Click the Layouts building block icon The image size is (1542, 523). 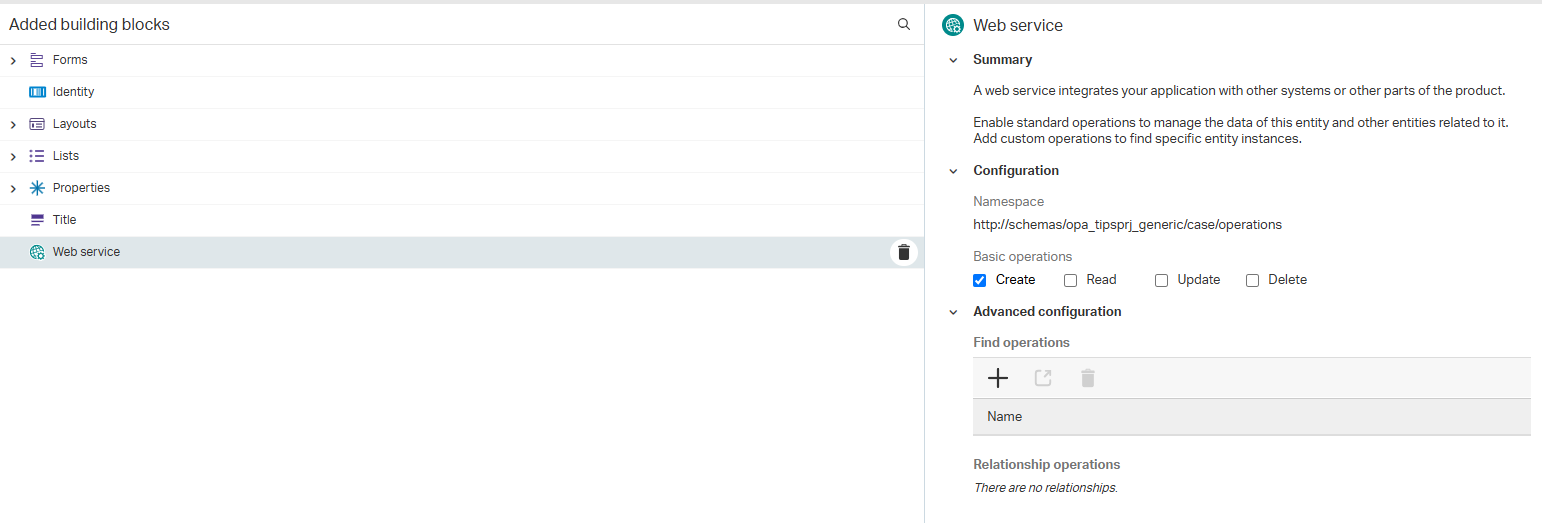[x=37, y=124]
